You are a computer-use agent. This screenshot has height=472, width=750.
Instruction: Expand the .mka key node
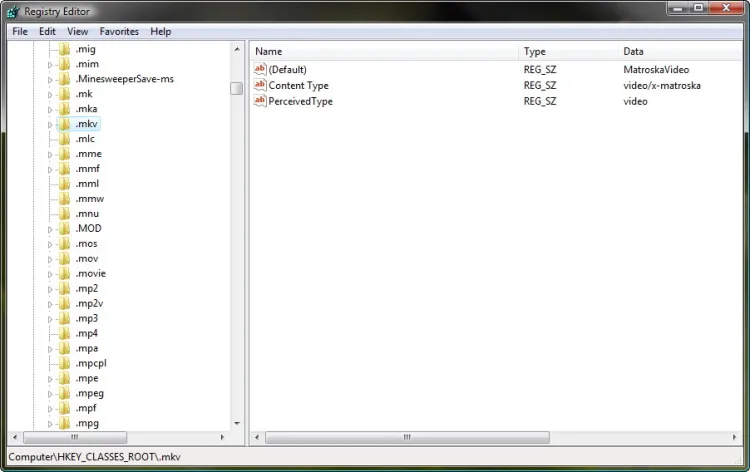50,109
